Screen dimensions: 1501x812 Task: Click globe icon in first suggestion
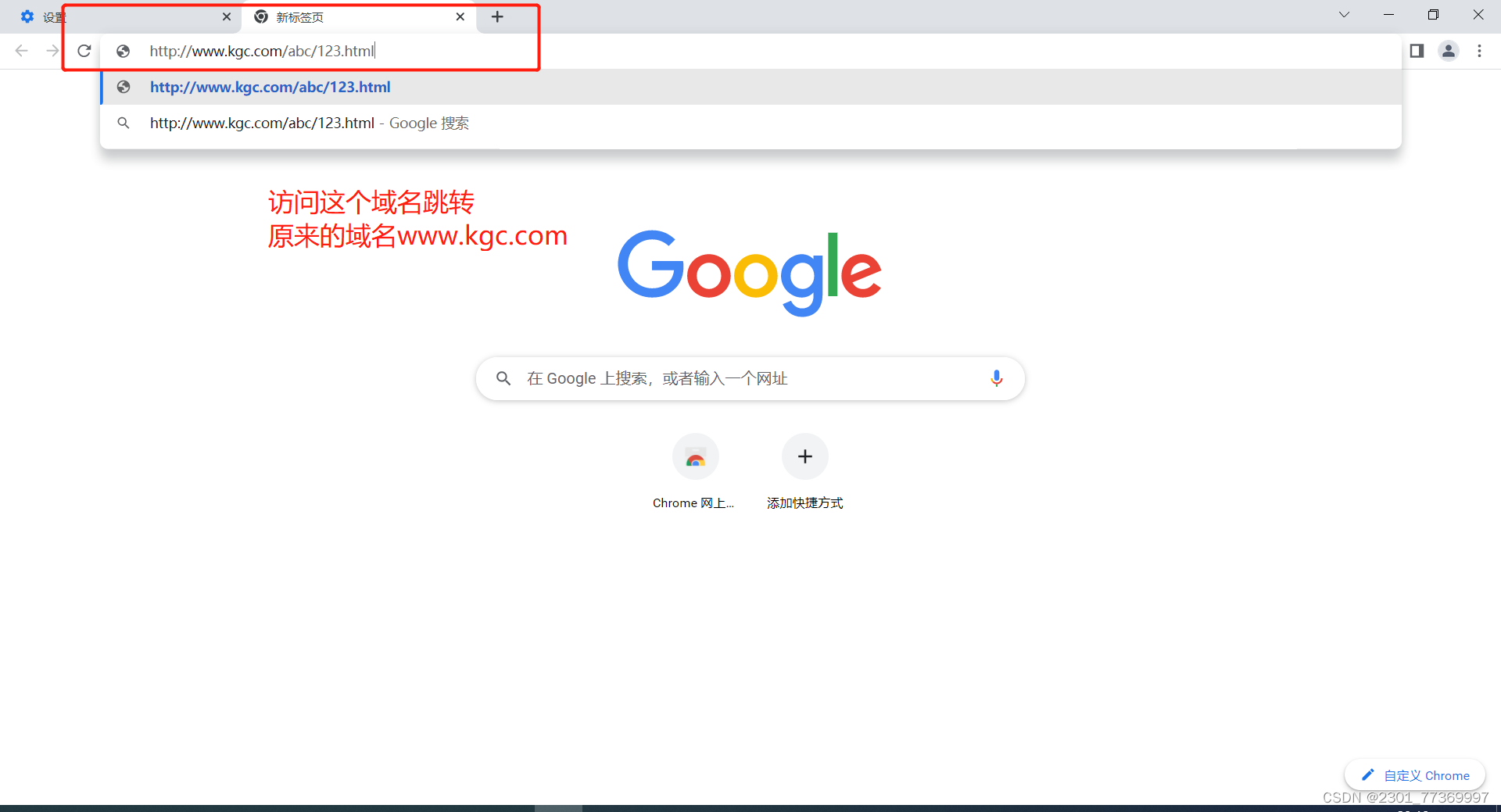click(x=124, y=87)
